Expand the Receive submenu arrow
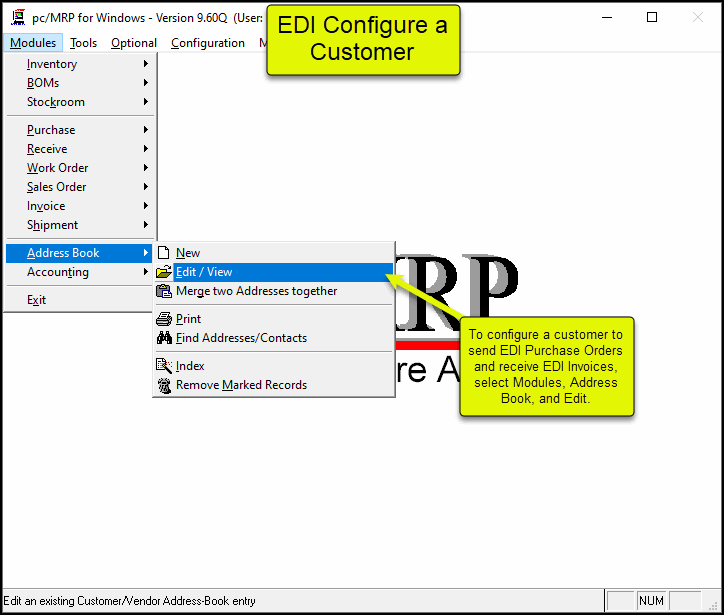Viewport: 724px width, 615px height. click(x=145, y=149)
